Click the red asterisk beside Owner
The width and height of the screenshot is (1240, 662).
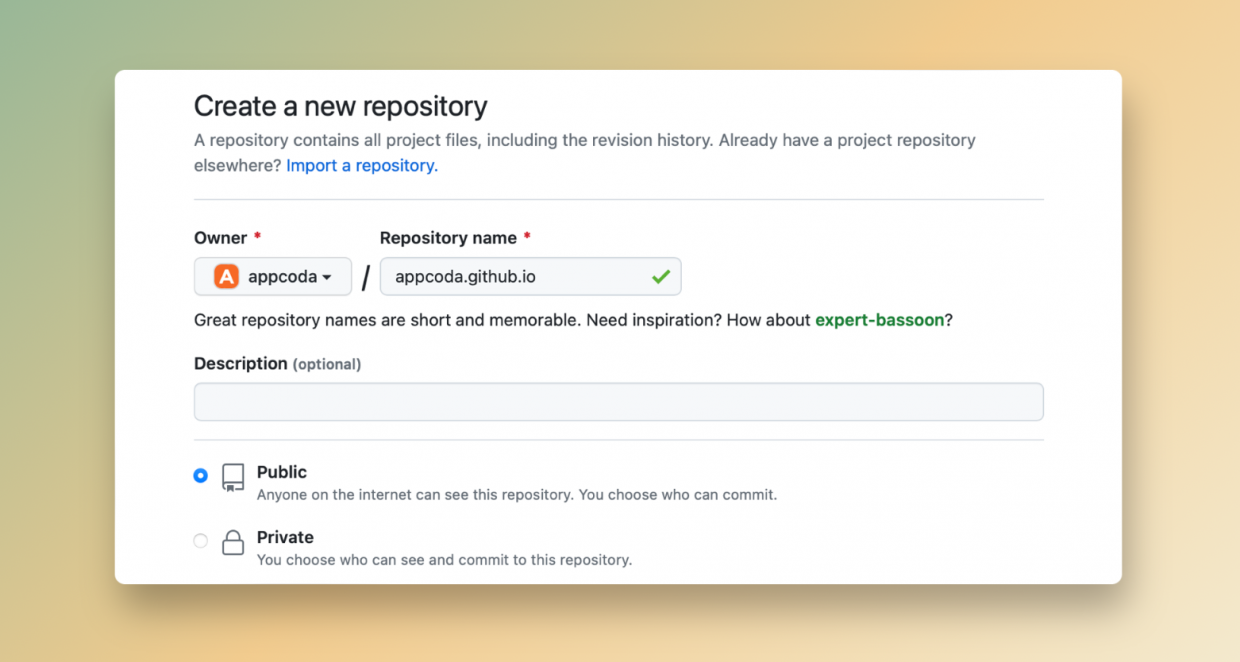[257, 237]
